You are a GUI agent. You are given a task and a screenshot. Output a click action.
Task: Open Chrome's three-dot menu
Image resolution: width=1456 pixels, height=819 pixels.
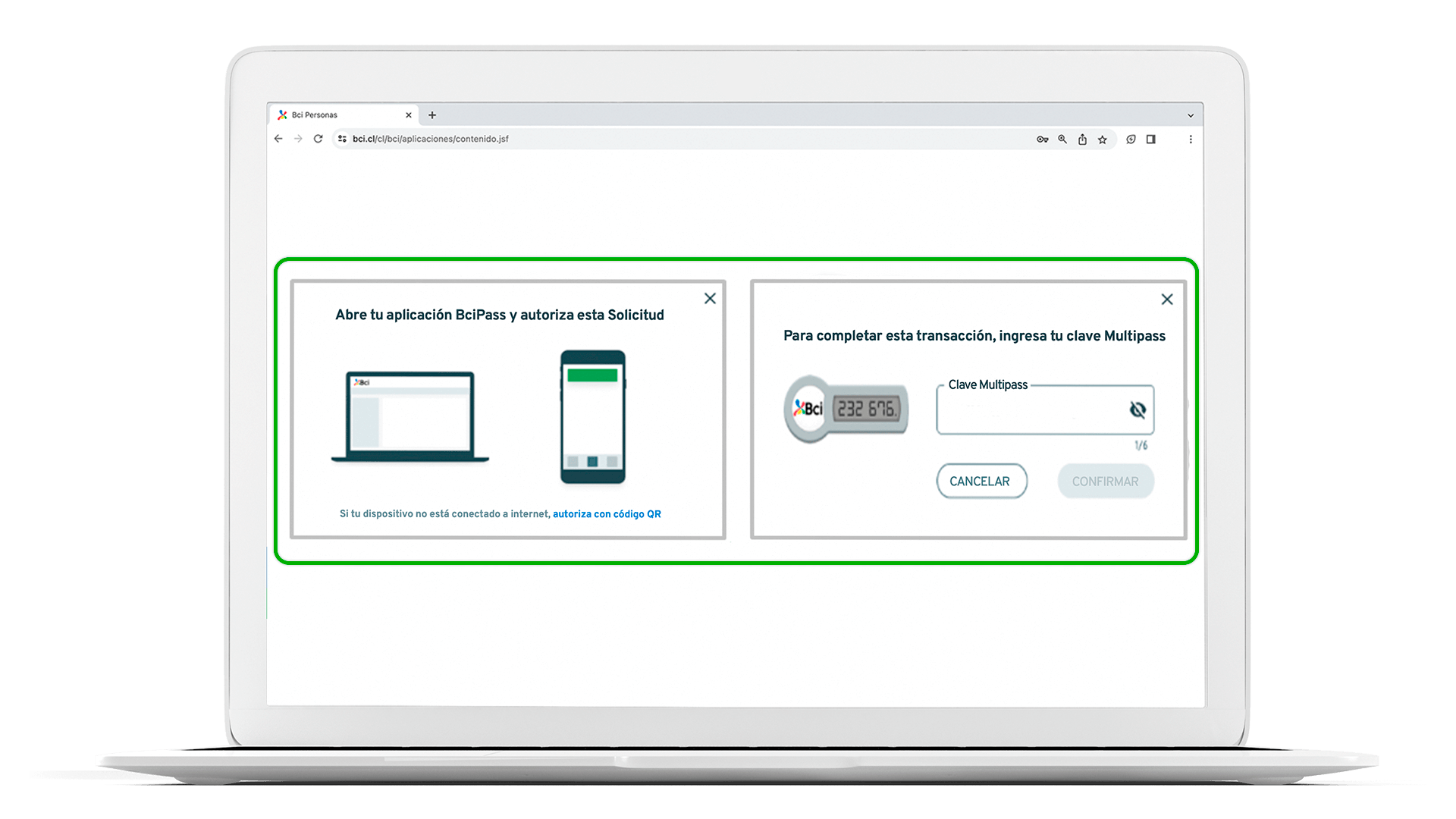pyautogui.click(x=1191, y=139)
